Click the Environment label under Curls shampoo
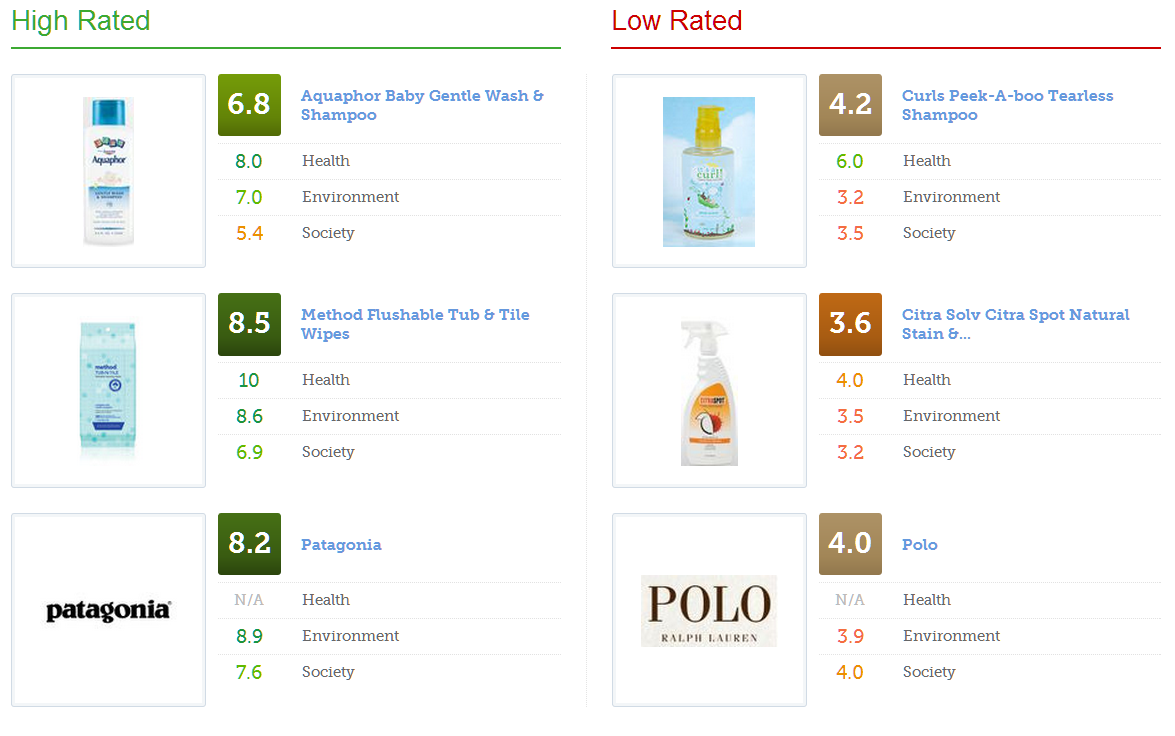Screen dimensions: 1175x736 [952, 196]
